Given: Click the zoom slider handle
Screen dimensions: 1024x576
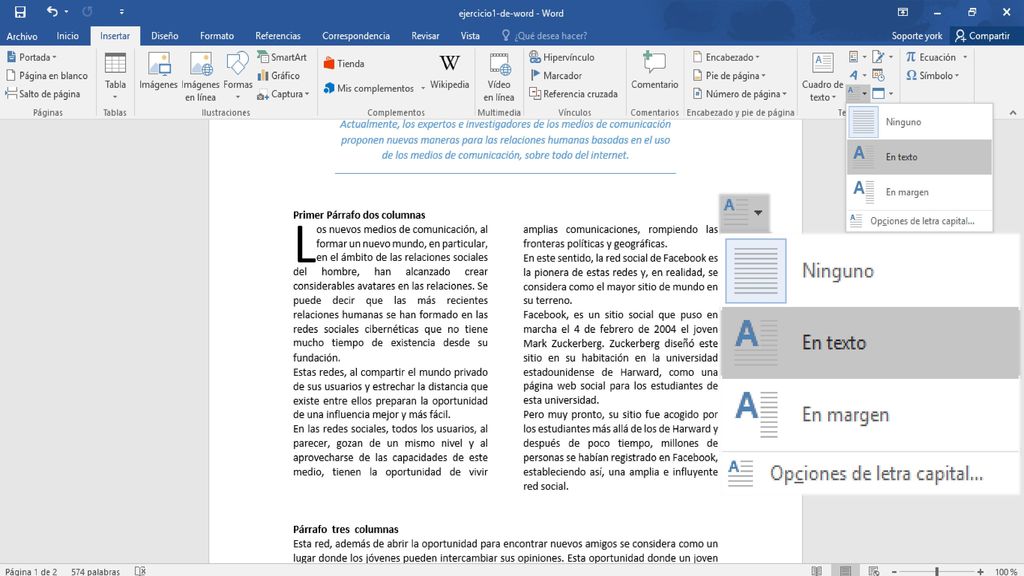Looking at the screenshot, I should [936, 571].
